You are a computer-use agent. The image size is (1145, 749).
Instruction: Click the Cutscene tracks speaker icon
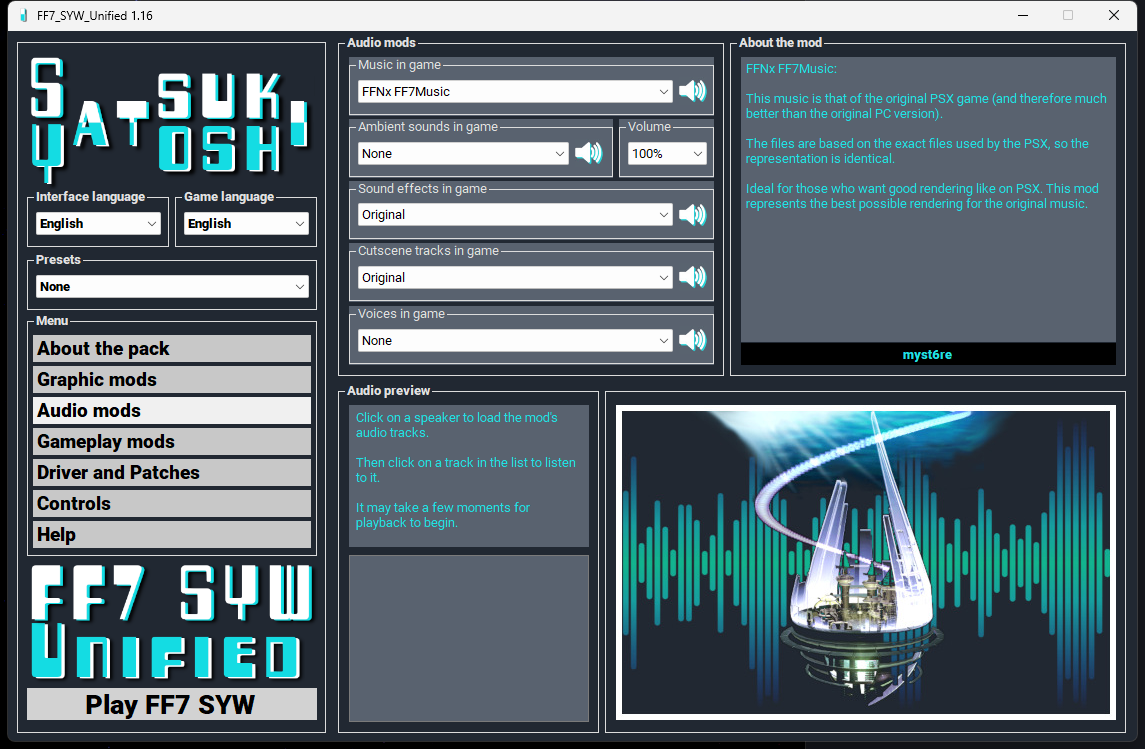pos(692,277)
